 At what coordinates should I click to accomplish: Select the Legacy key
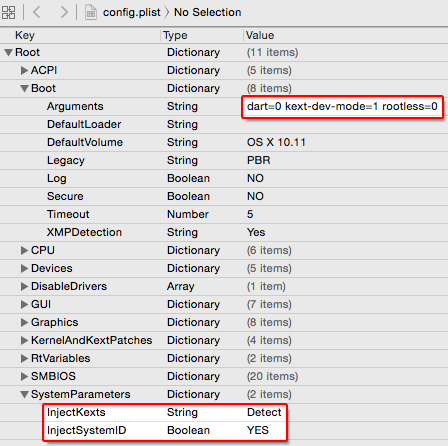(x=66, y=161)
